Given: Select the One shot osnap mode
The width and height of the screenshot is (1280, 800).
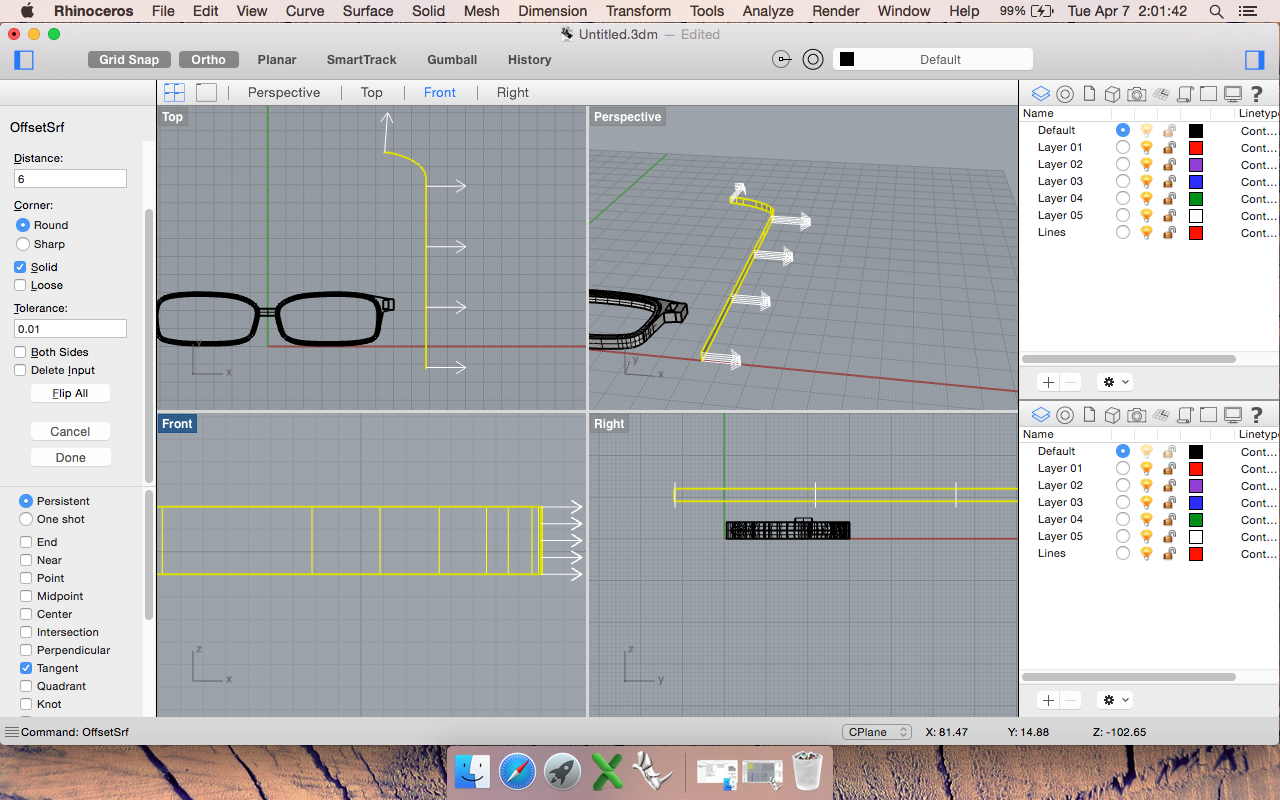Looking at the screenshot, I should (x=26, y=519).
